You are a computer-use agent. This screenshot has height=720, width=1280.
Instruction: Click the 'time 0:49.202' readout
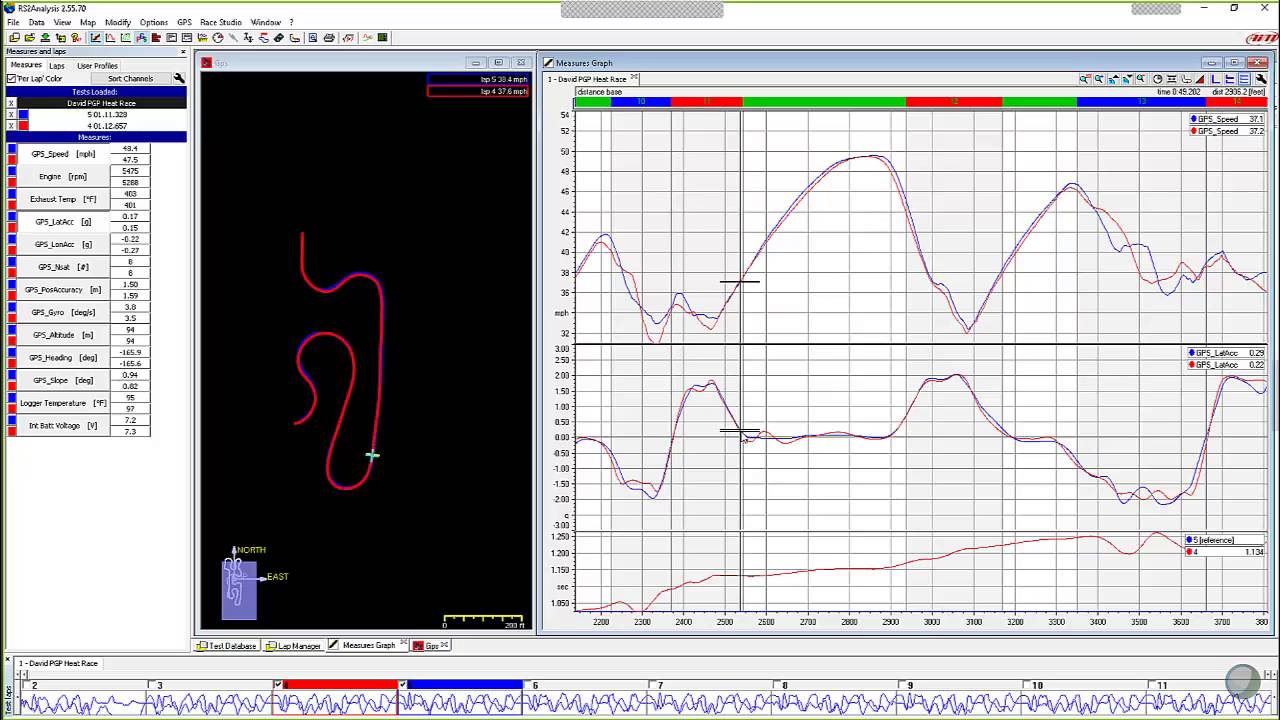(1178, 92)
